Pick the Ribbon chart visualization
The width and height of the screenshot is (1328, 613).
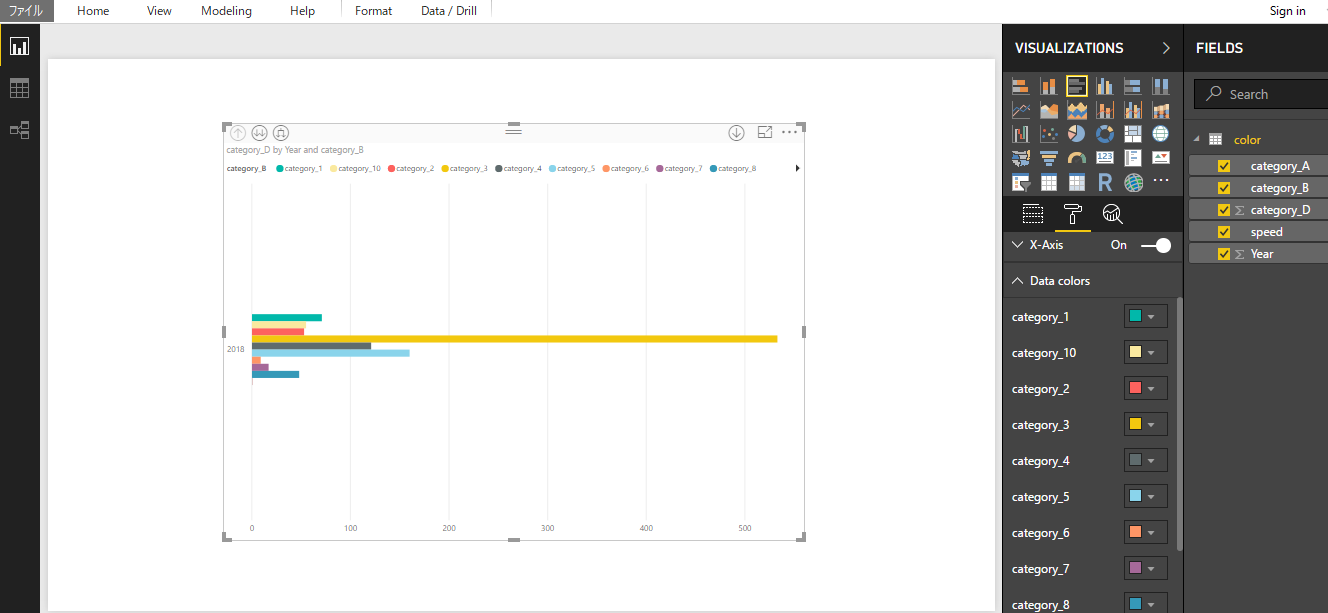1161,110
